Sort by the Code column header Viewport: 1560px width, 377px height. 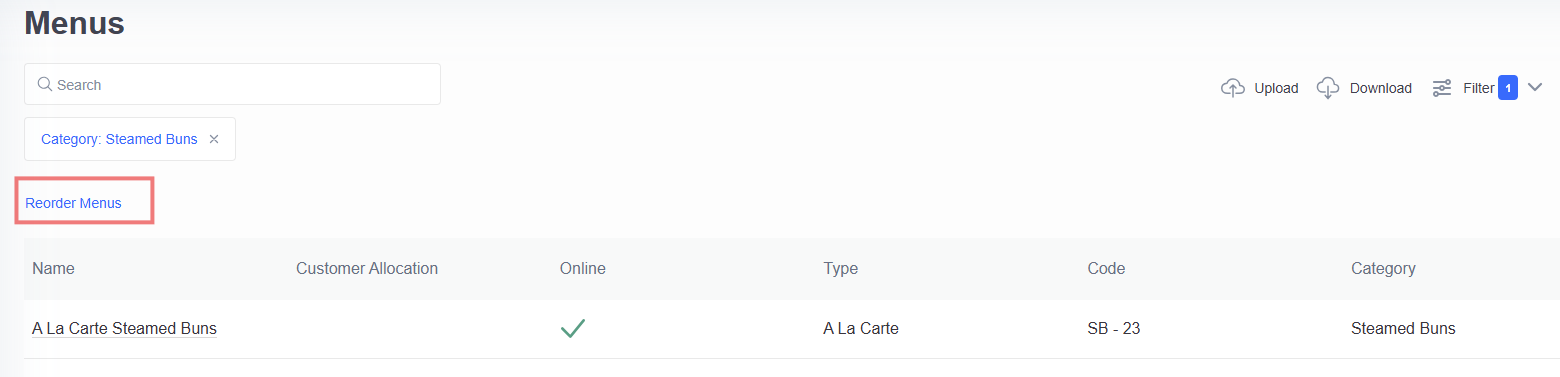[1106, 268]
